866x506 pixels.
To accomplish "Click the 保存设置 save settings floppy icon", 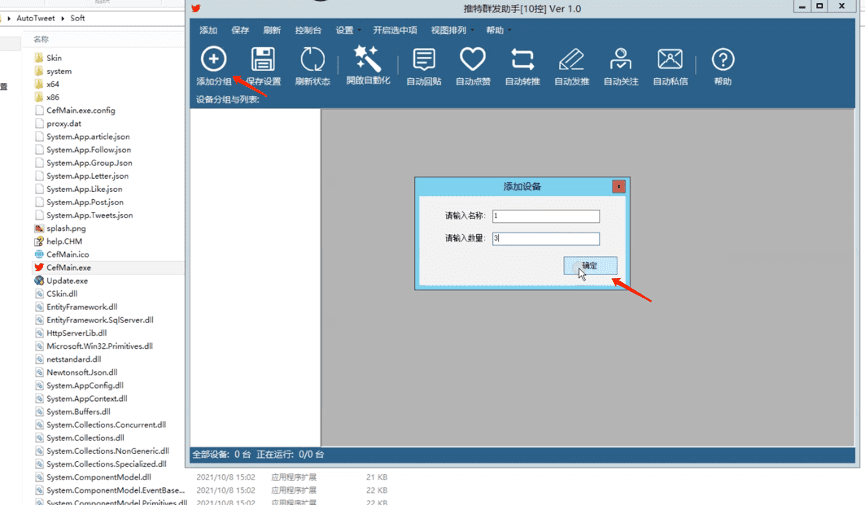I will [x=263, y=59].
